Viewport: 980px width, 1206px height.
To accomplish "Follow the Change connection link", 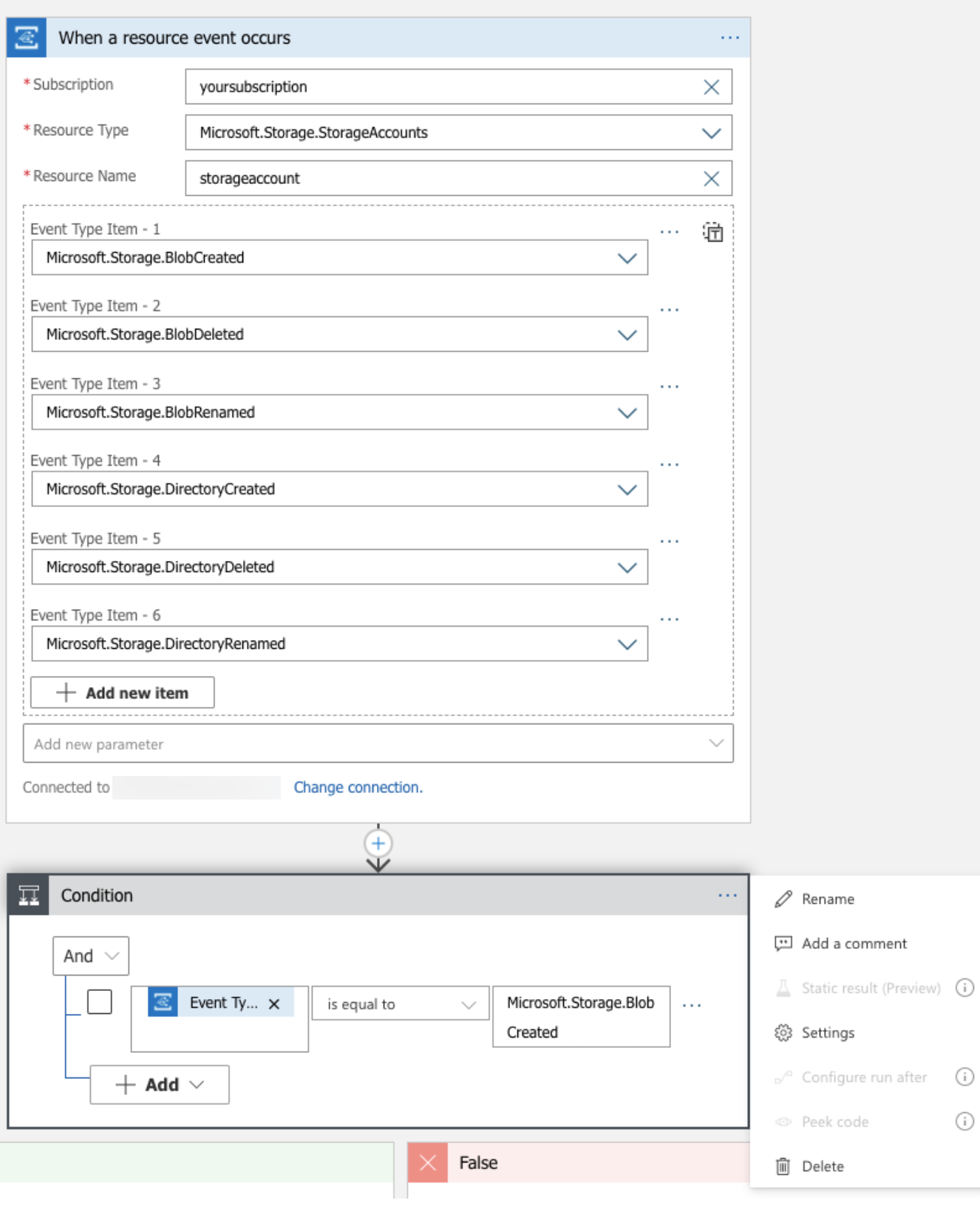I will 358,787.
